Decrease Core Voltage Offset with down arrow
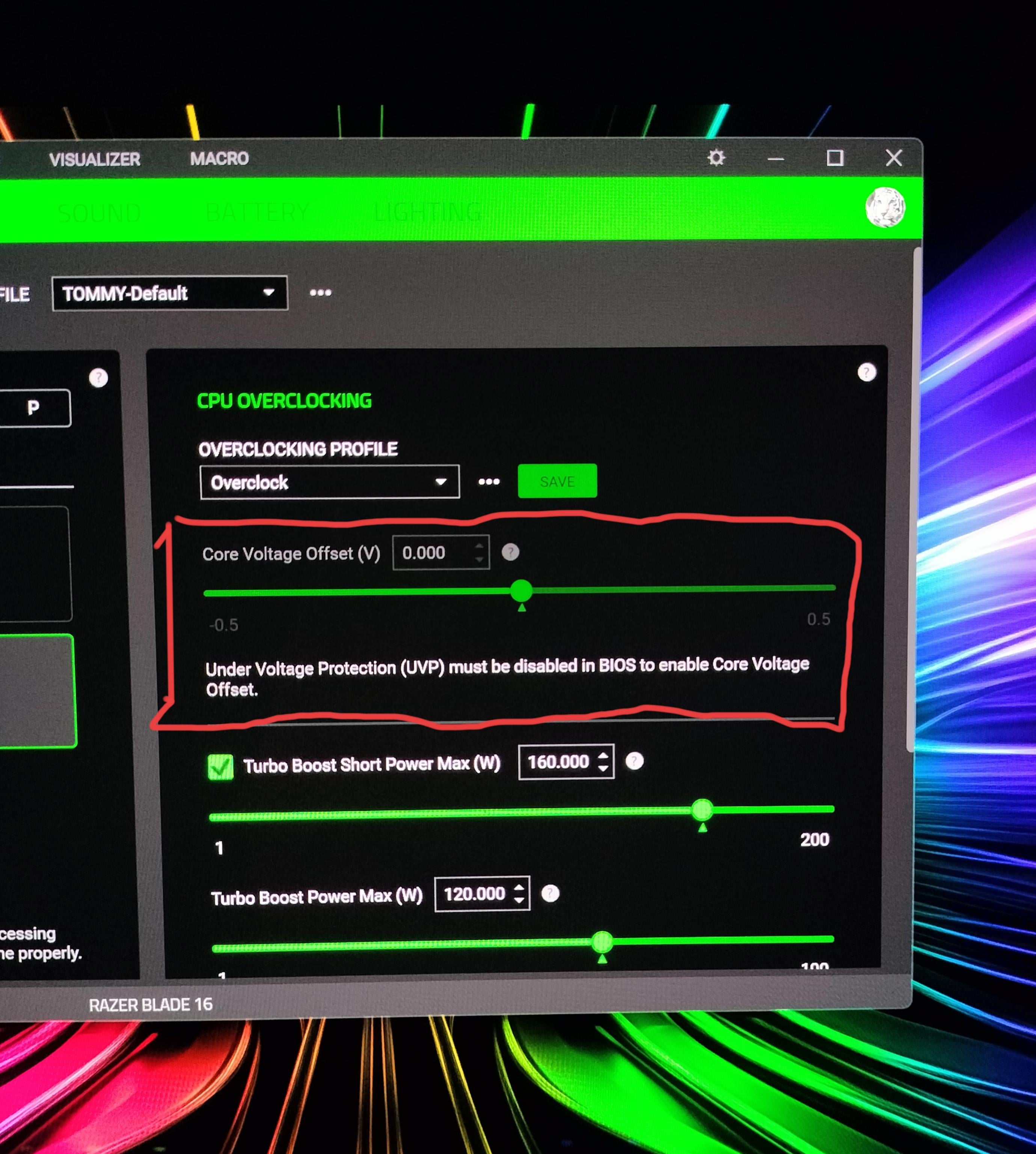 click(479, 560)
